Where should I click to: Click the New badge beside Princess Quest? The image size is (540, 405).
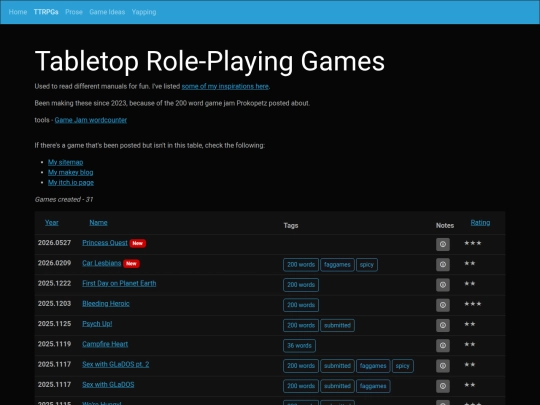pos(138,243)
